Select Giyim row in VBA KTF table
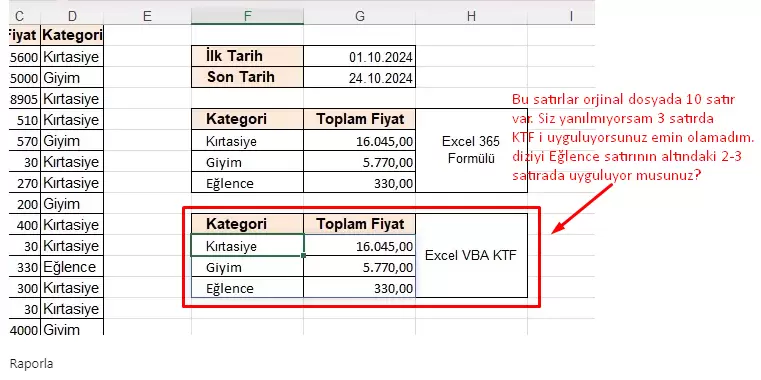 [x=248, y=266]
